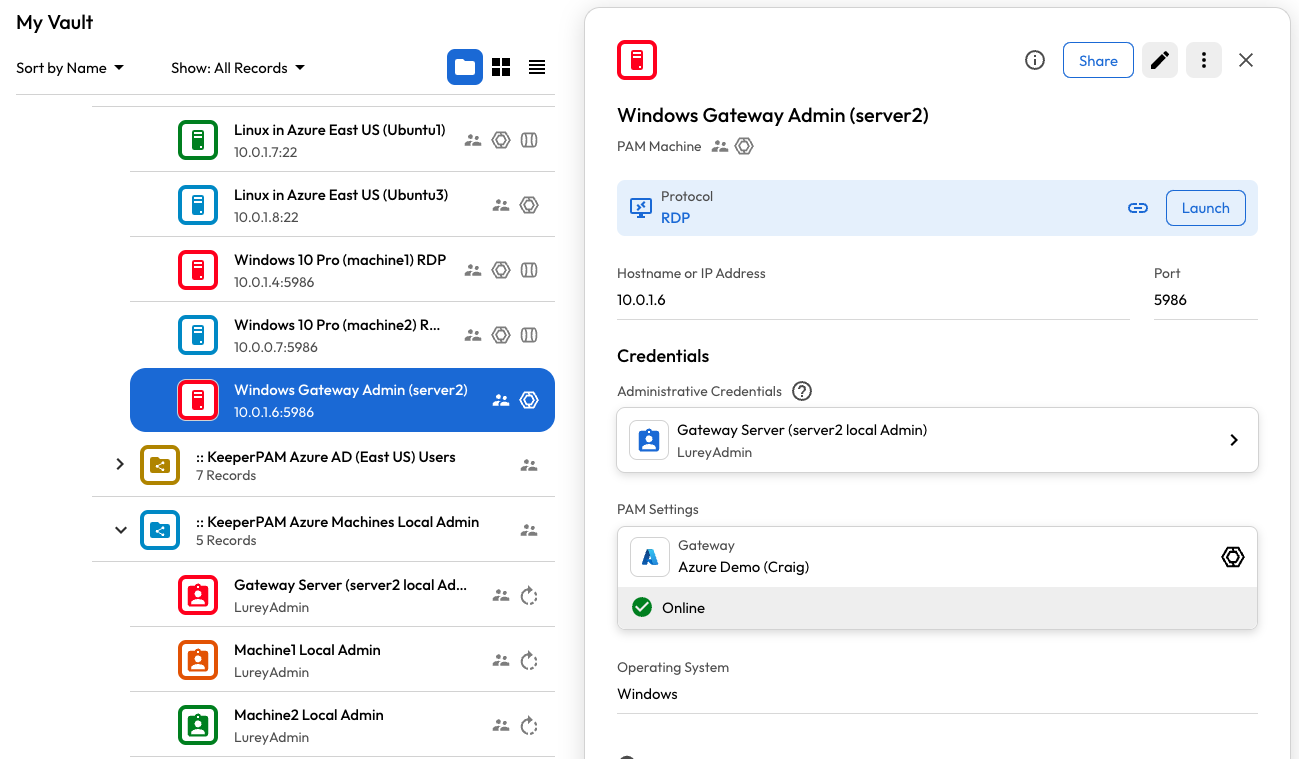Click help icon beside Administrative Credentials
Screen dimensions: 1299x759
pos(801,391)
